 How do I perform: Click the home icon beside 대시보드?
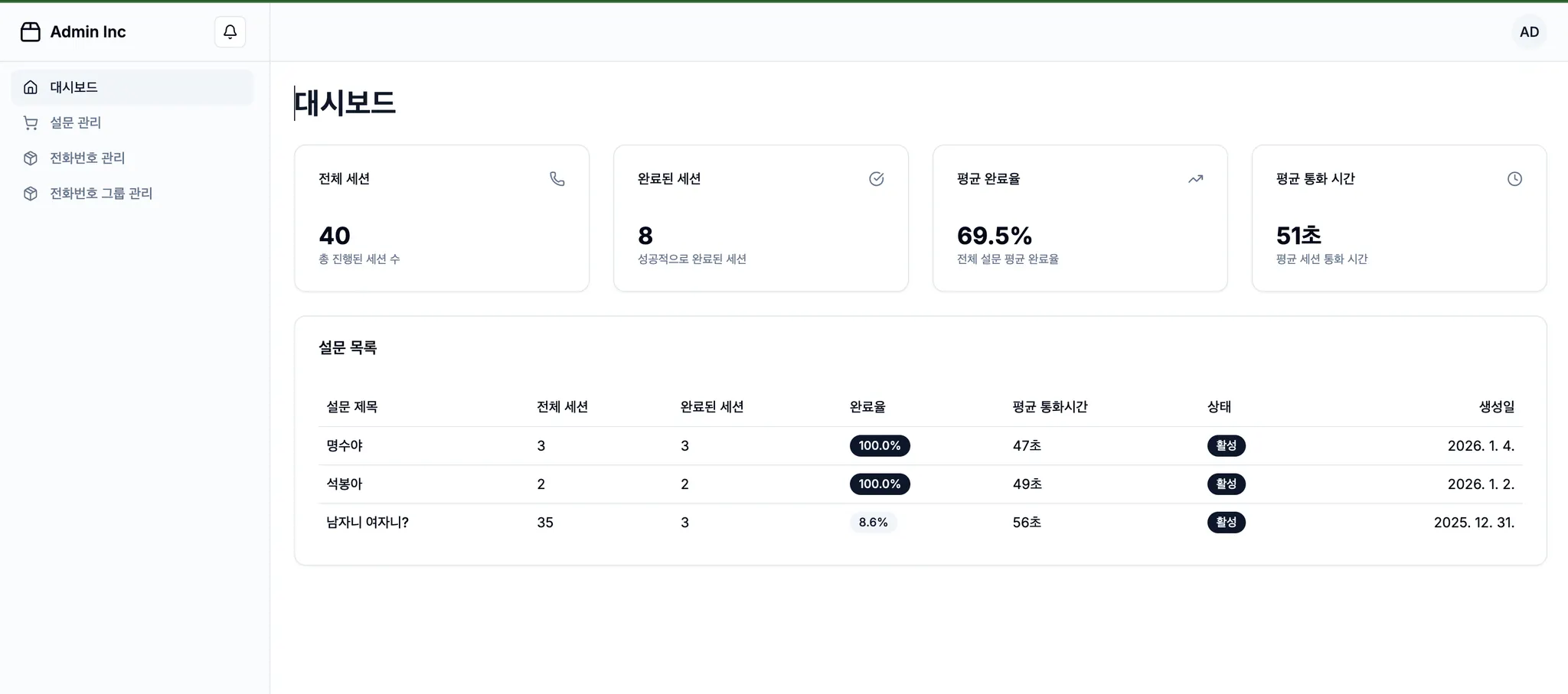(x=31, y=87)
